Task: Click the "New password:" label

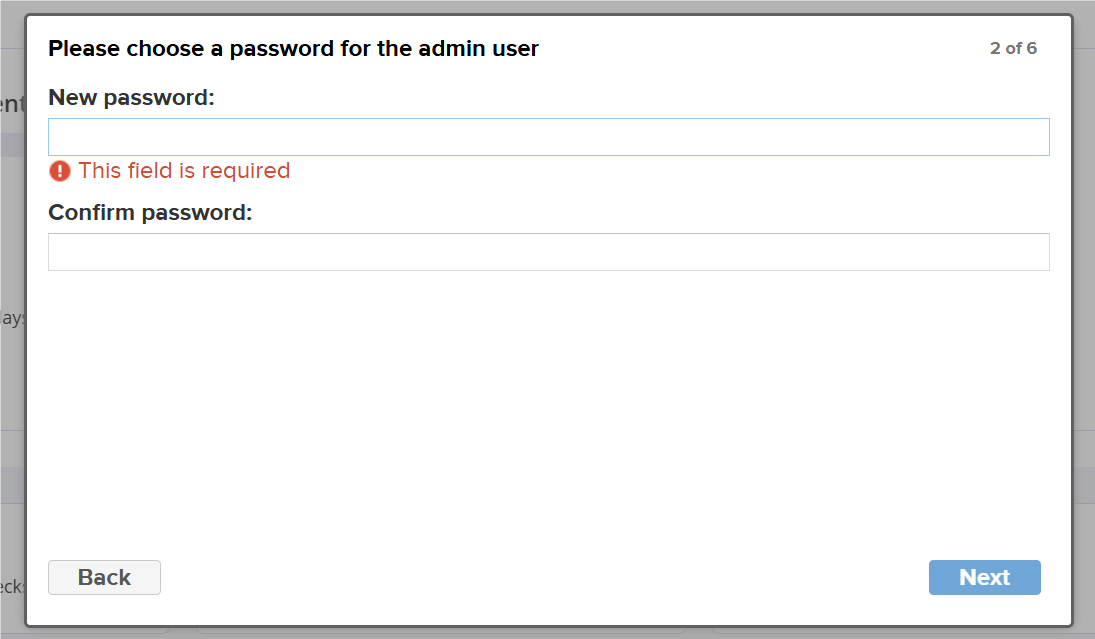Action: (x=132, y=98)
